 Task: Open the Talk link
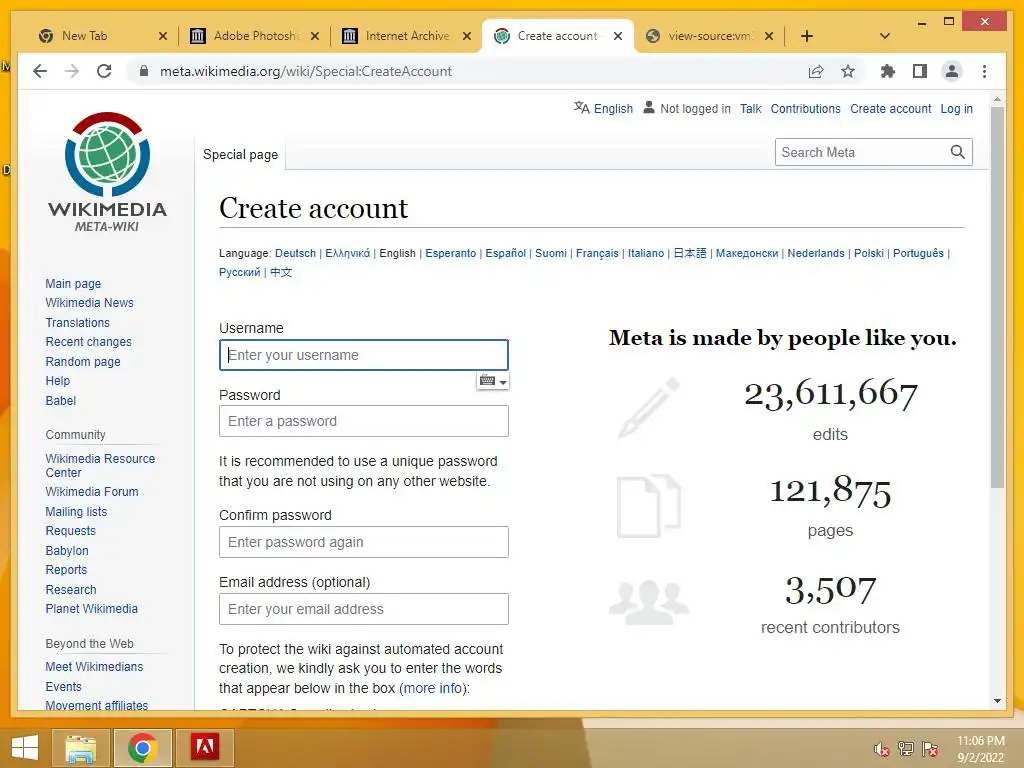point(750,108)
